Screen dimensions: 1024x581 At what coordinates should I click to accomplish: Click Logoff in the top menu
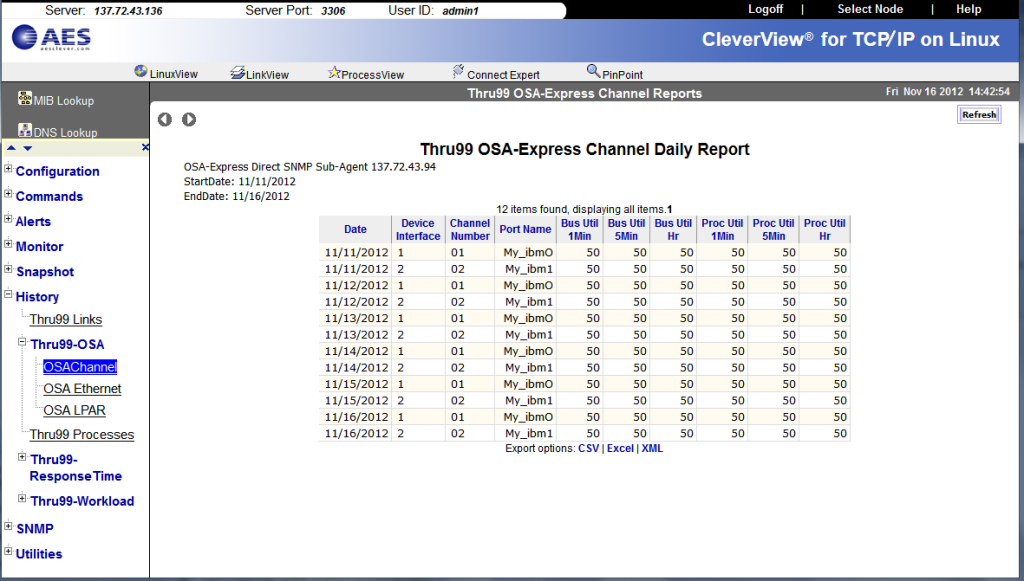point(765,9)
